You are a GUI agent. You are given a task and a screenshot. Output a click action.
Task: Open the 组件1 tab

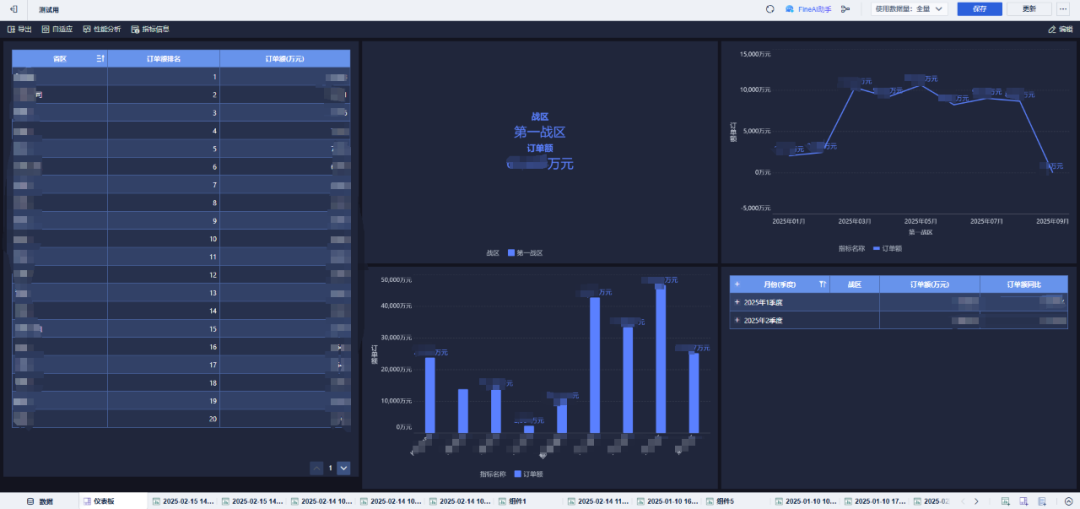514,501
